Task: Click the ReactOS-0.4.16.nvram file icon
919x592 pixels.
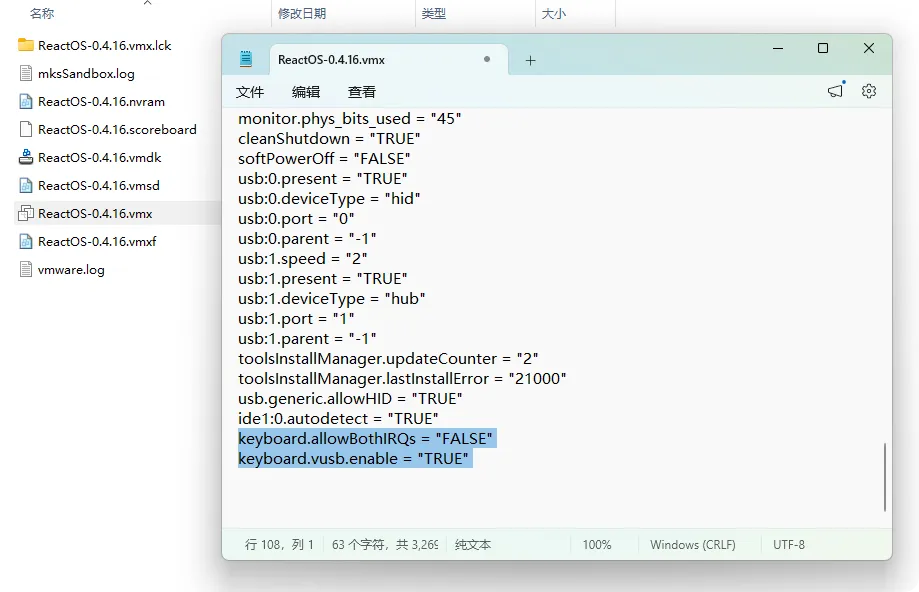Action: (x=26, y=101)
